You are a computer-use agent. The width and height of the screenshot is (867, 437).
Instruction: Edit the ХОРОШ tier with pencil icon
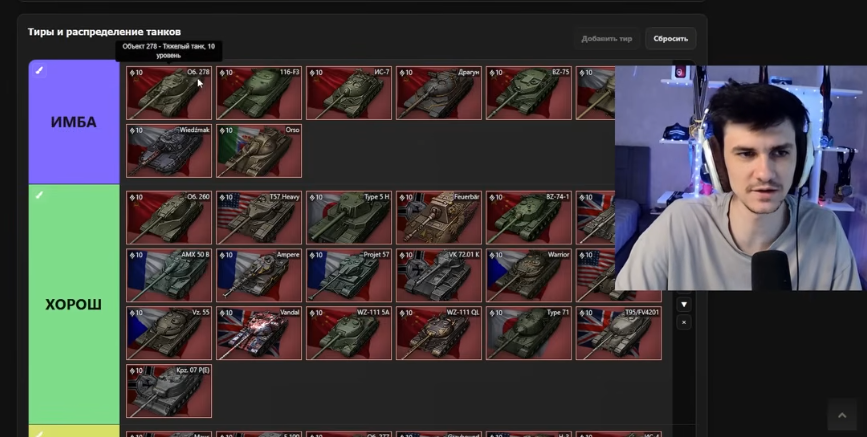pos(39,195)
